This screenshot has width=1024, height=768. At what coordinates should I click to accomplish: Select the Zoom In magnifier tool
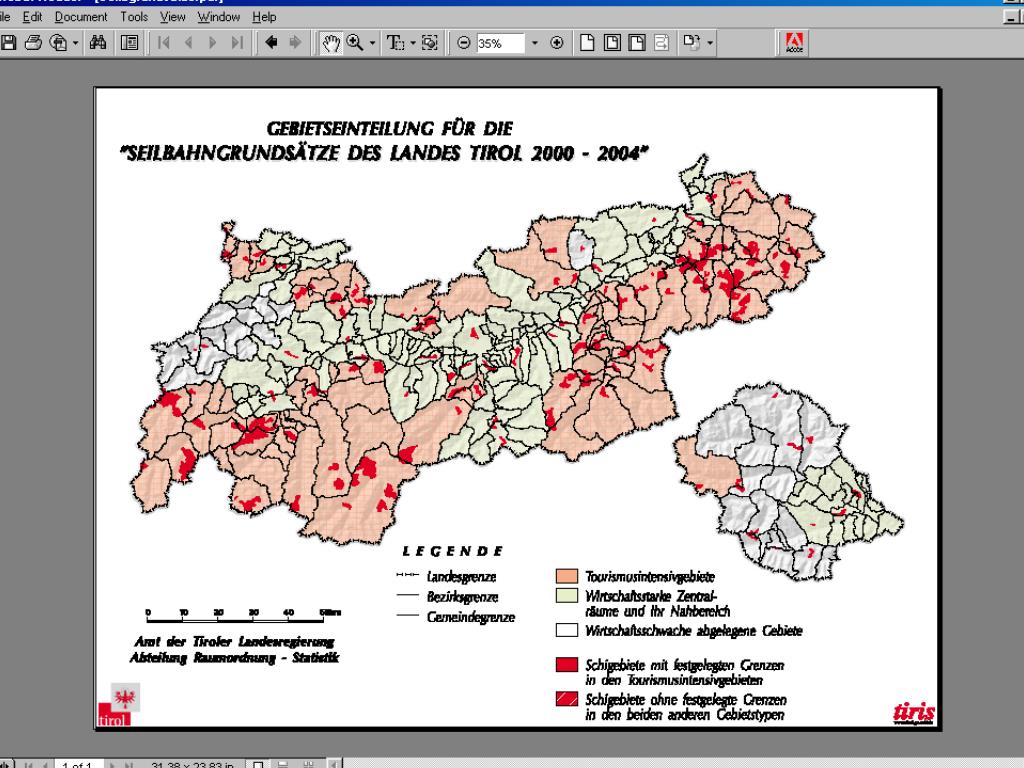pos(355,43)
